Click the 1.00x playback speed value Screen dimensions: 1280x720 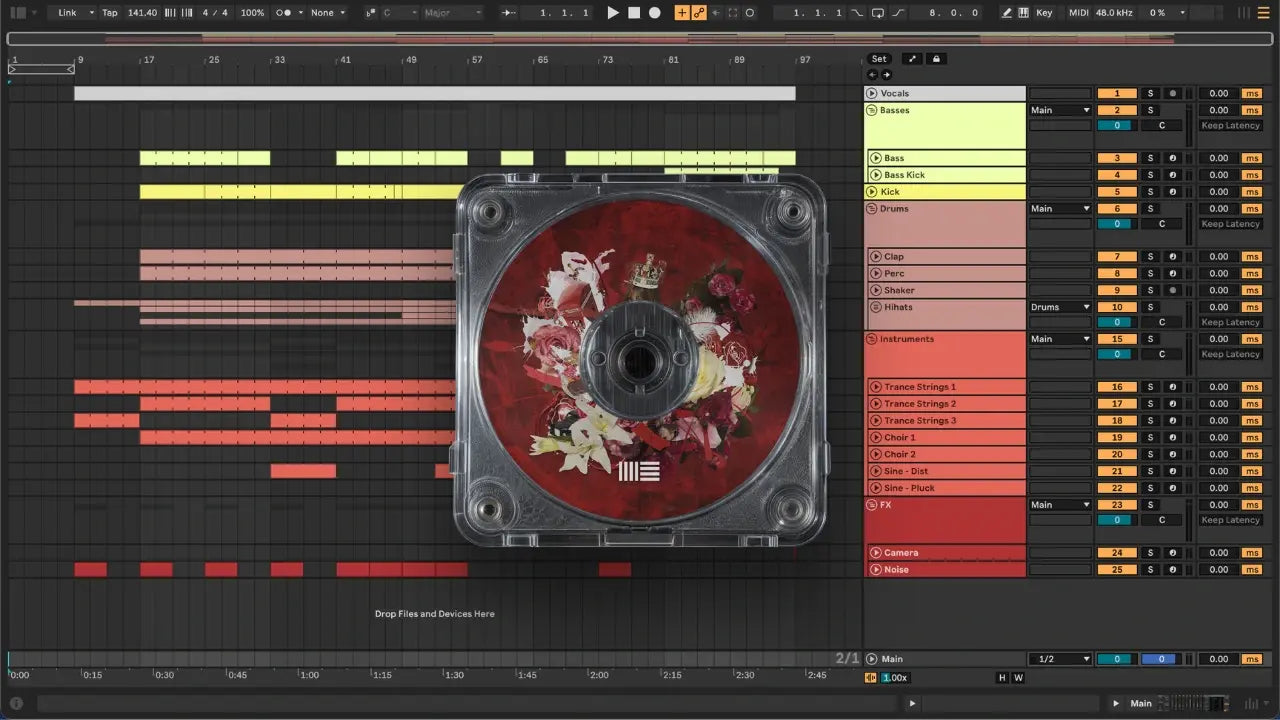tap(895, 678)
